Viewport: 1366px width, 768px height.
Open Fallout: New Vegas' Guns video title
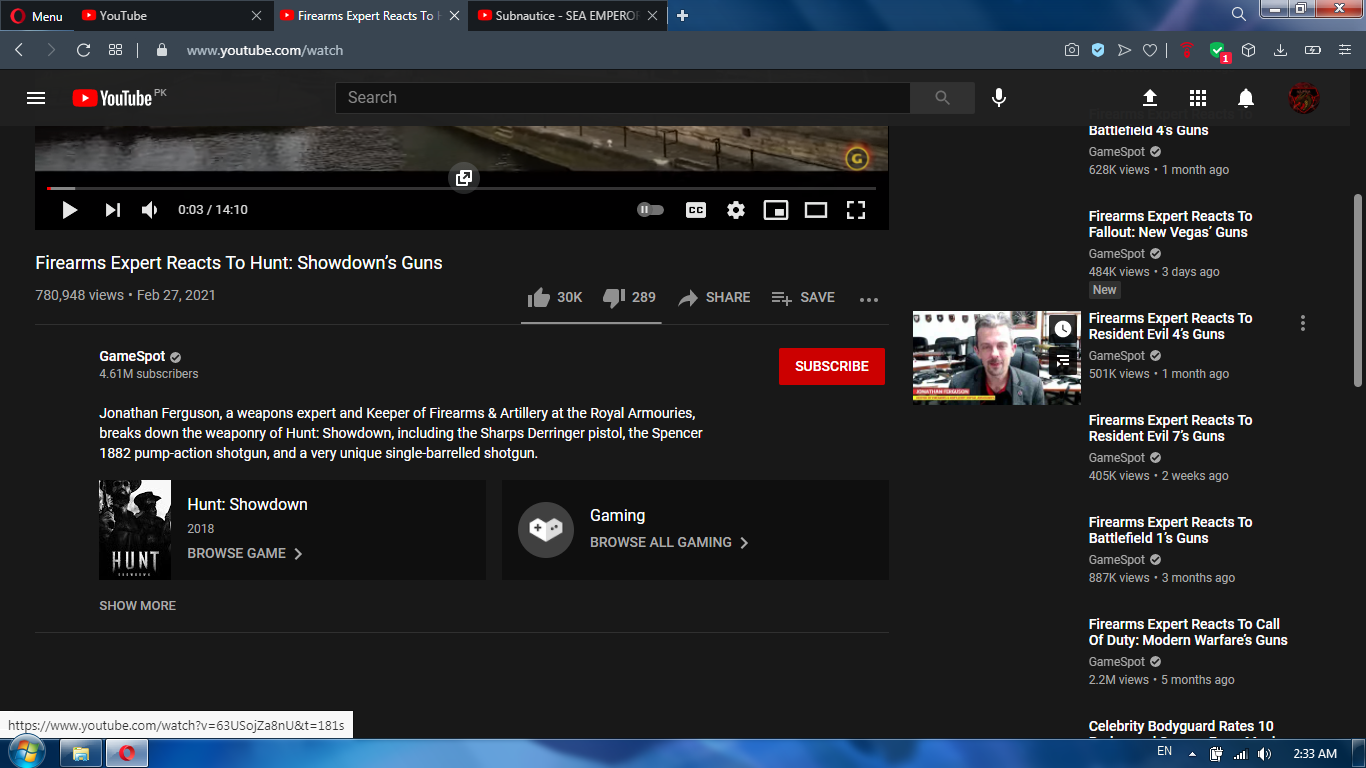click(1170, 224)
